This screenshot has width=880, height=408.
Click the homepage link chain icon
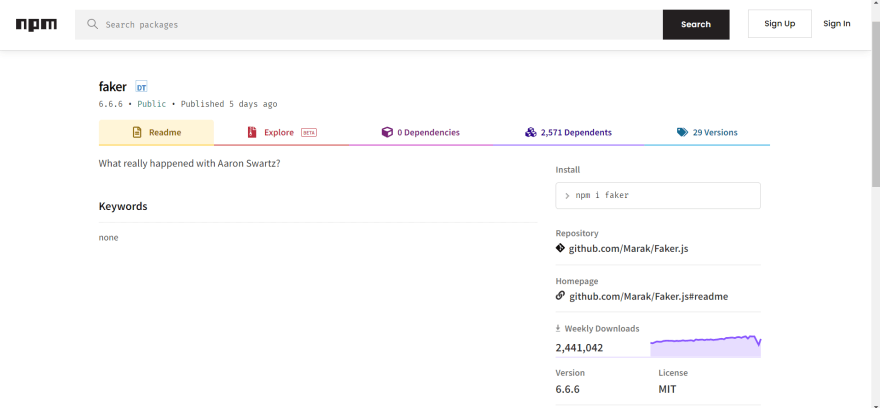click(x=560, y=296)
